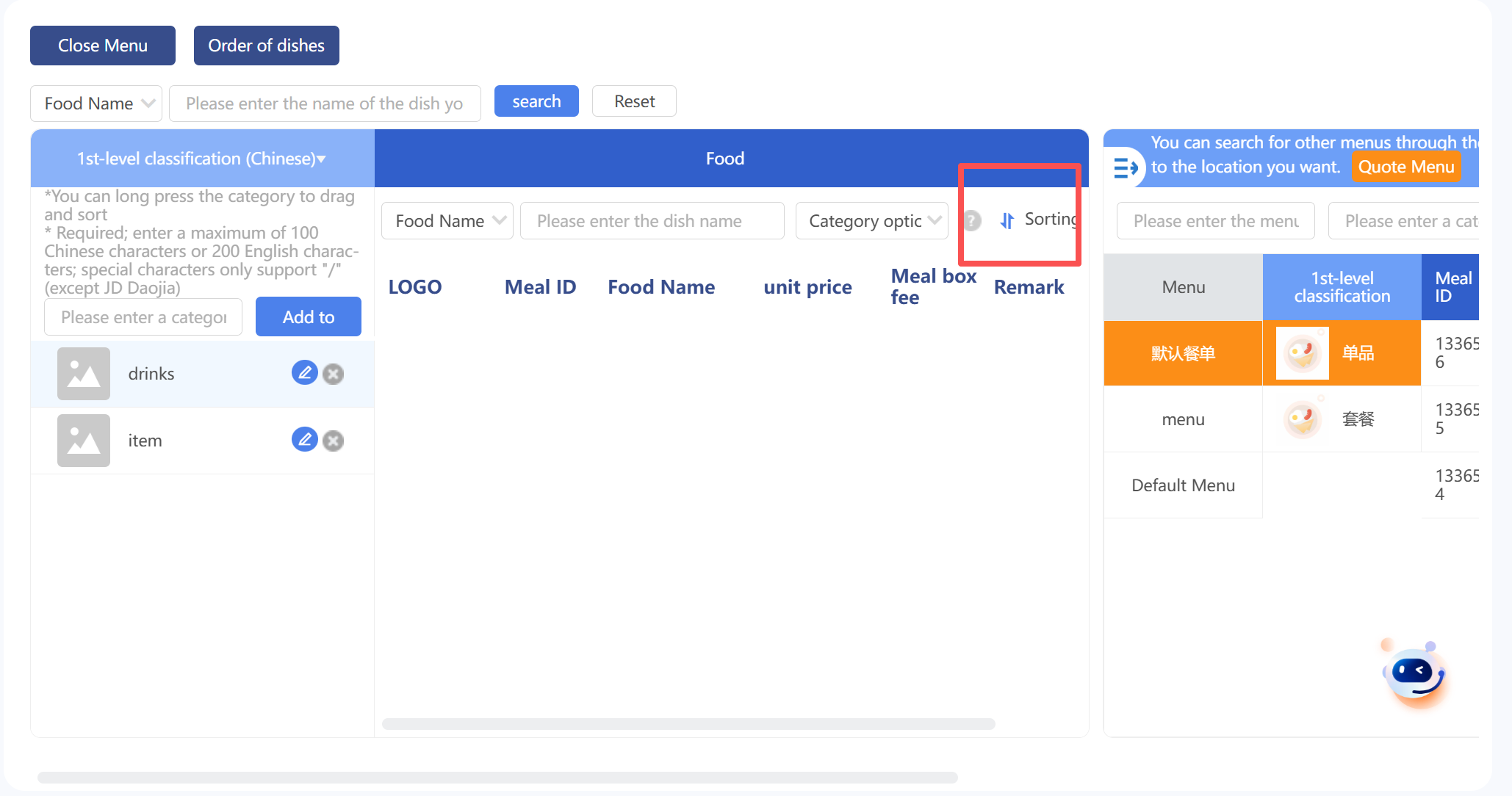Expand the Category options dropdown
The height and width of the screenshot is (796, 1512).
(872, 221)
